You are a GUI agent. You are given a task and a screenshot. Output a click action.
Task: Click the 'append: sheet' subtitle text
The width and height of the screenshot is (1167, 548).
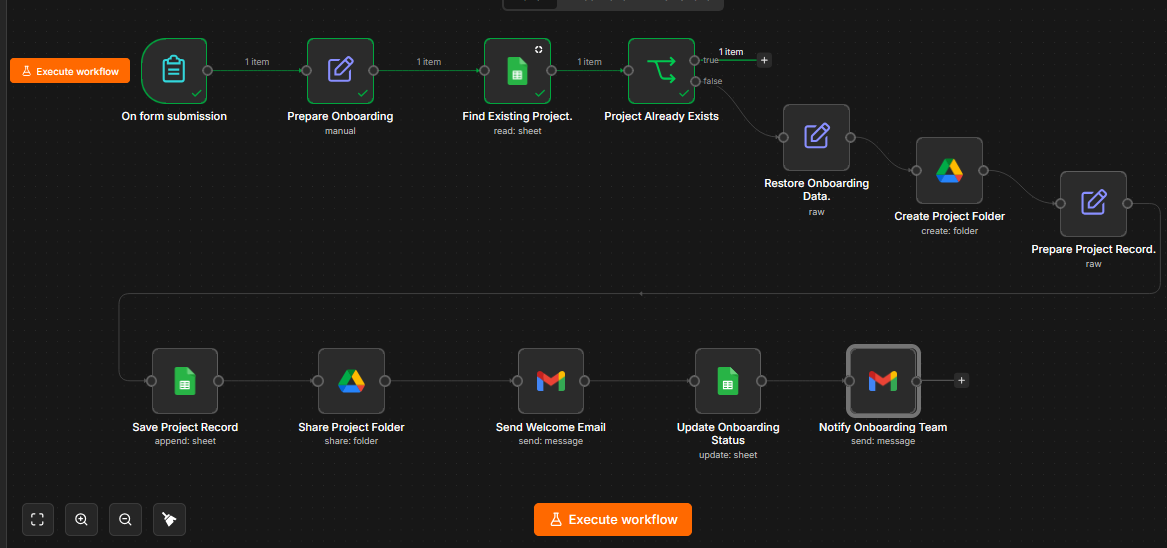pos(185,441)
